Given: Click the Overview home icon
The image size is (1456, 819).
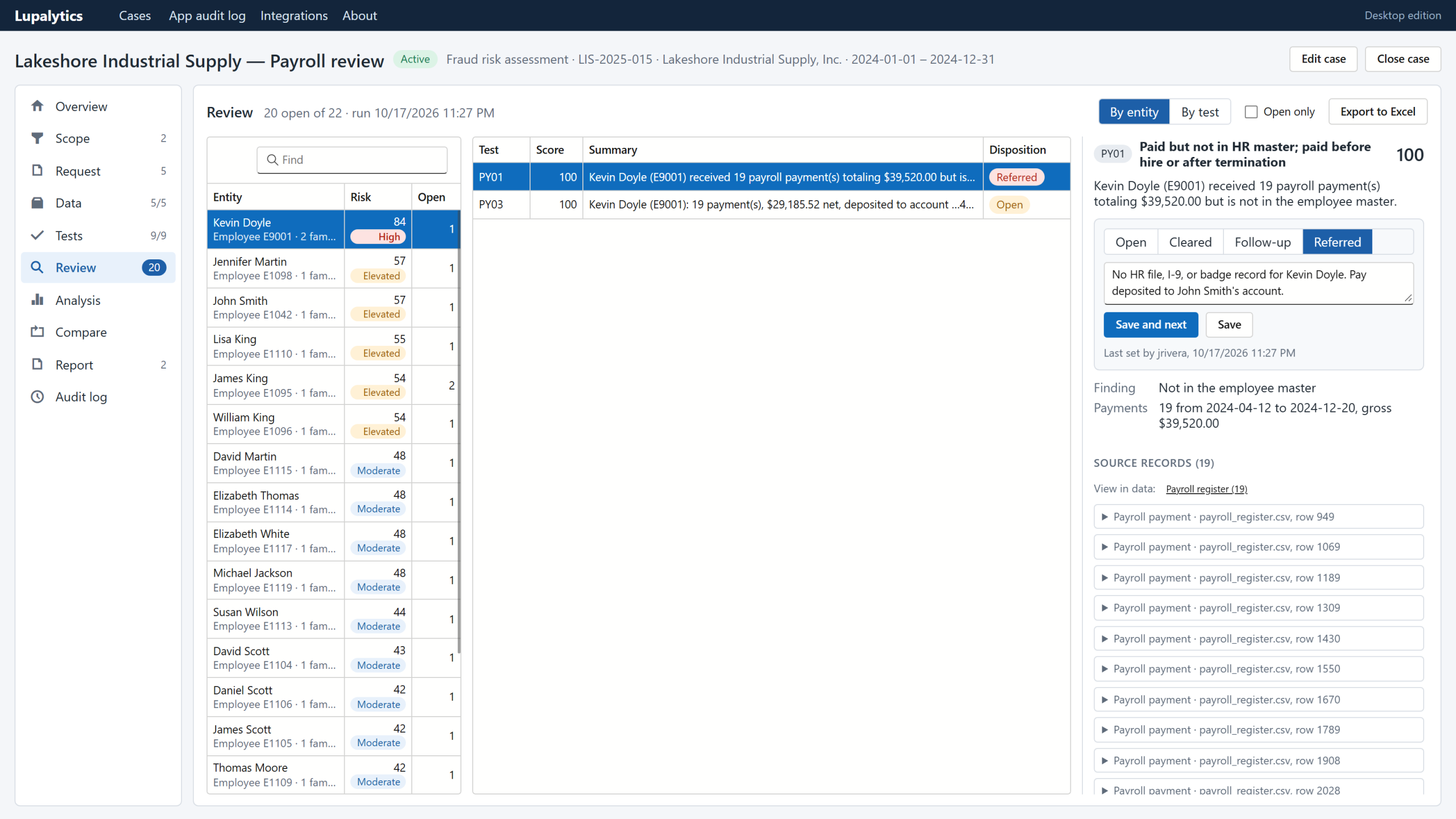Looking at the screenshot, I should [38, 106].
